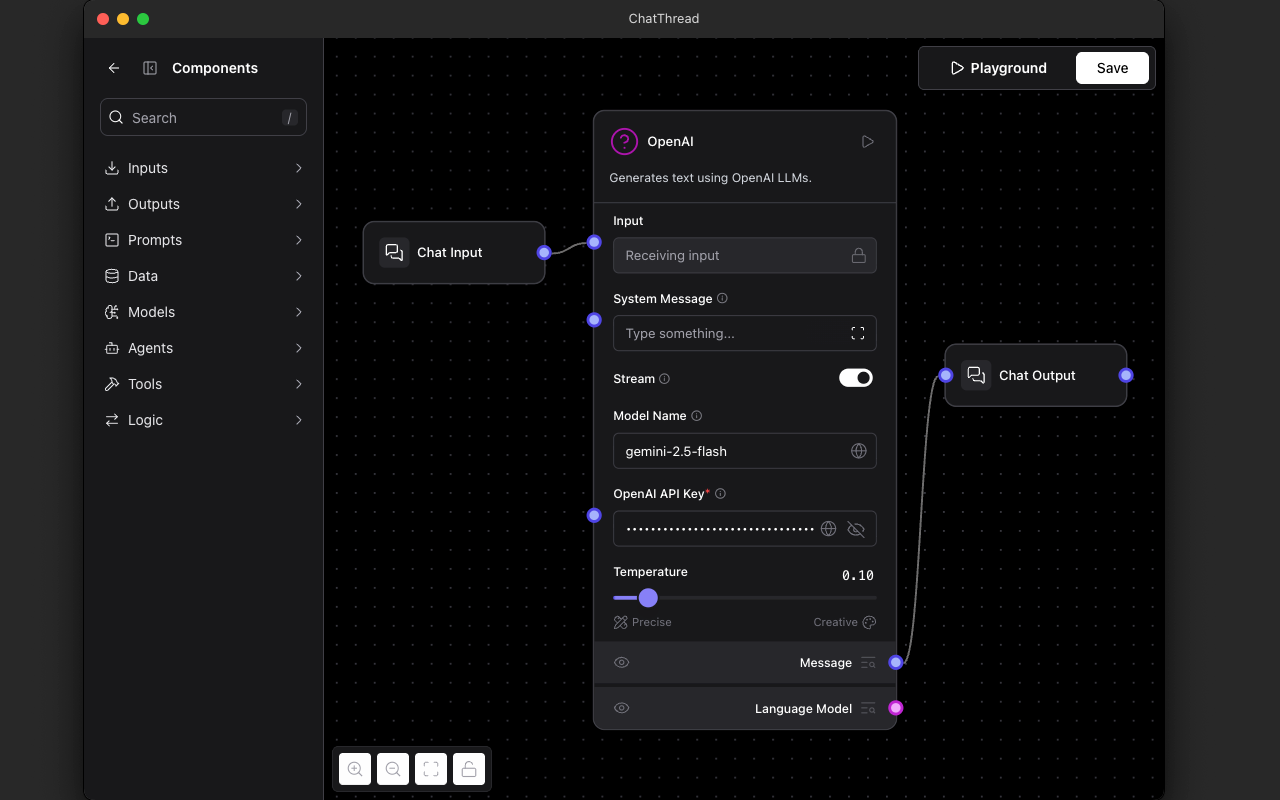Click the OpenAI API Key field
Viewport: 1280px width, 800px height.
745,529
